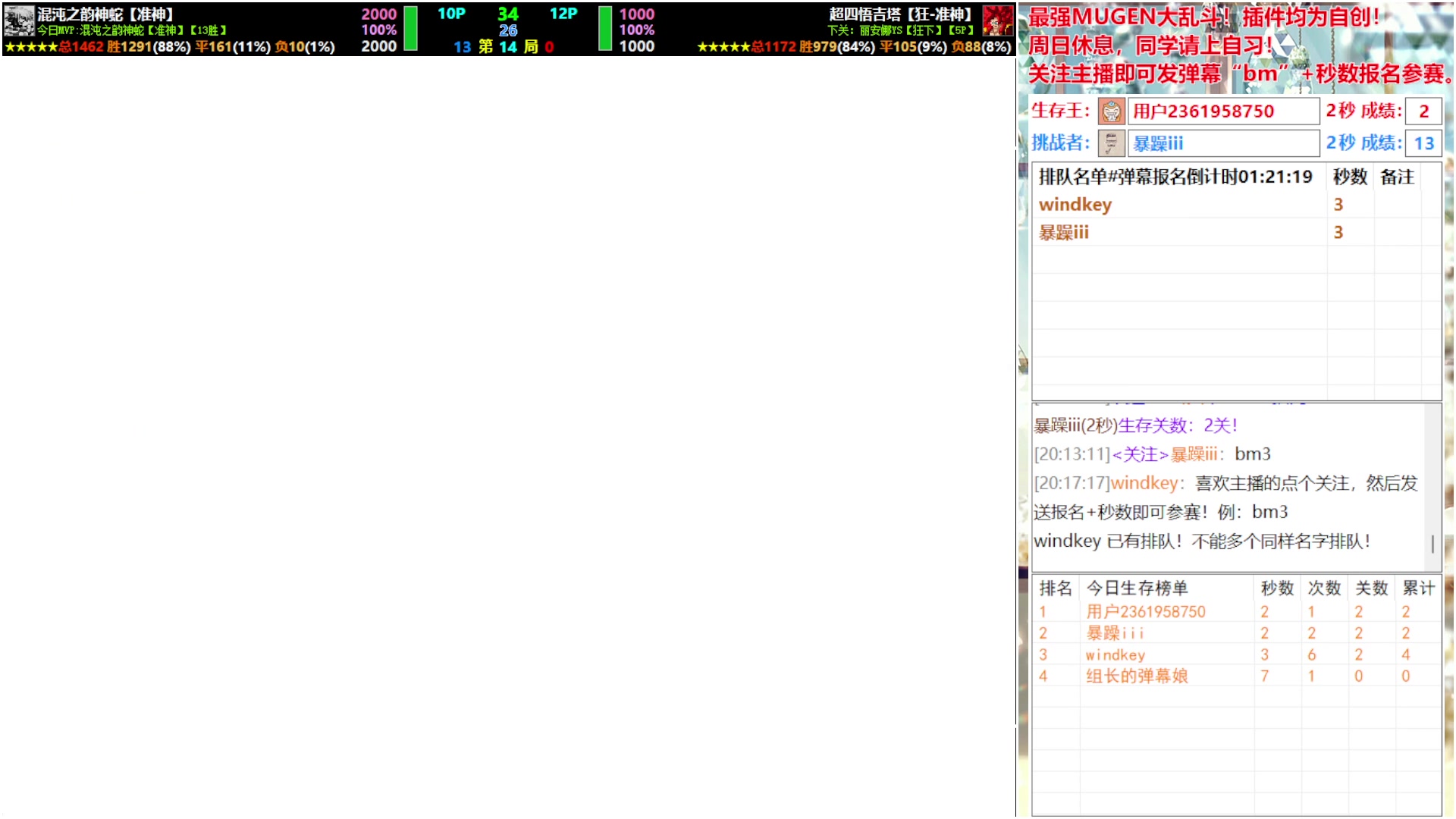Image resolution: width=1456 pixels, height=819 pixels.
Task: Click left fighter name 混沌之韵神蛇
Action: click(x=105, y=14)
